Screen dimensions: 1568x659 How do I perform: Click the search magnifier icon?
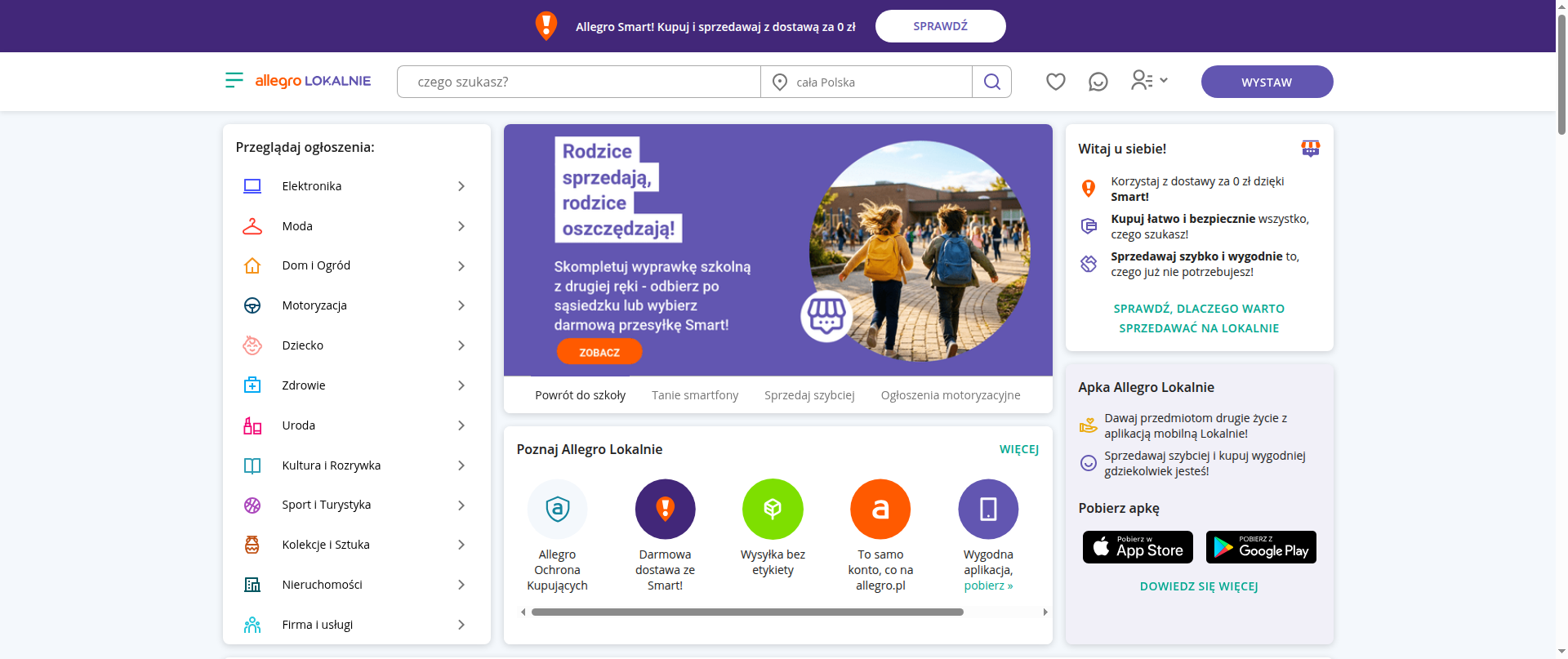coord(992,82)
